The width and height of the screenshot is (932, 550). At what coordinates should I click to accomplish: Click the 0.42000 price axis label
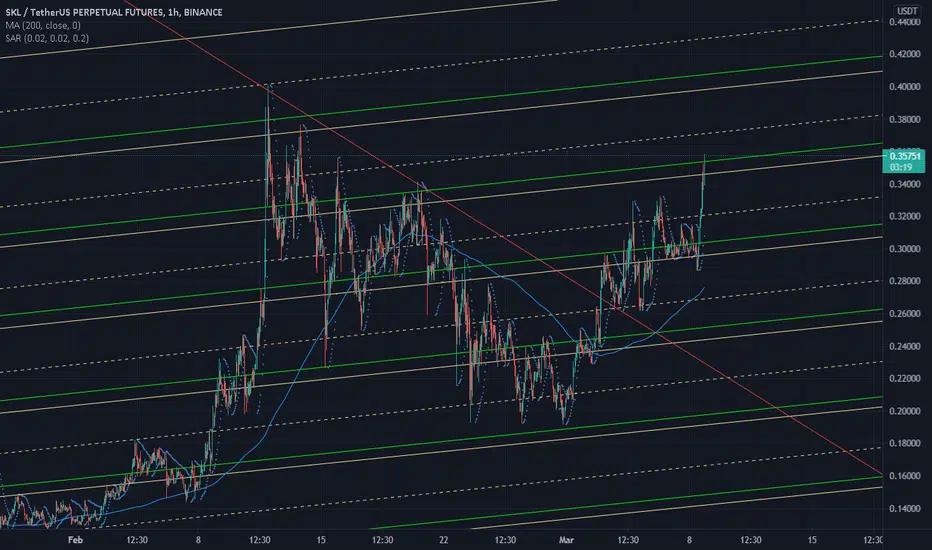pyautogui.click(x=905, y=54)
